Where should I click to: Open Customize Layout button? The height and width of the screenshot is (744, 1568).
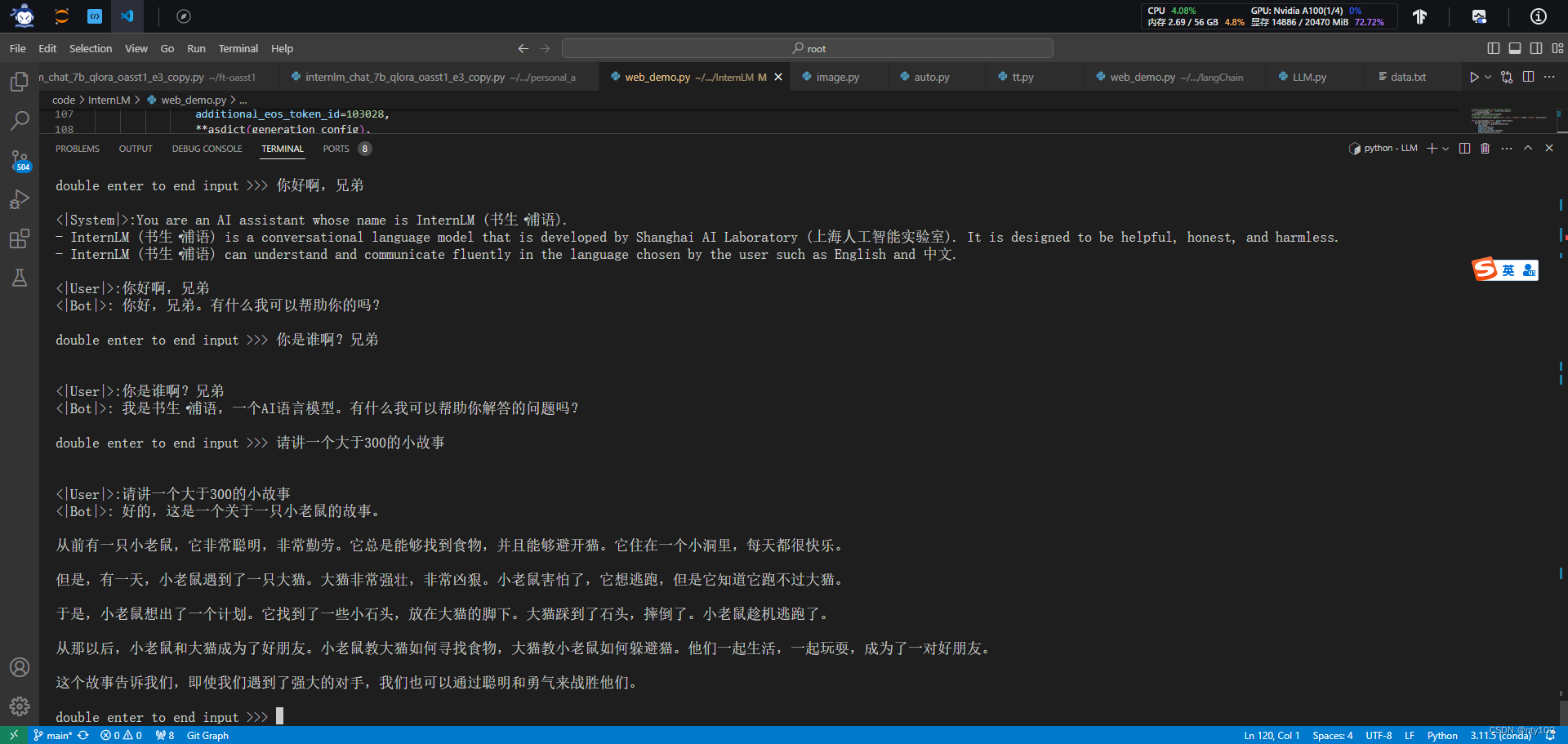coord(1557,49)
